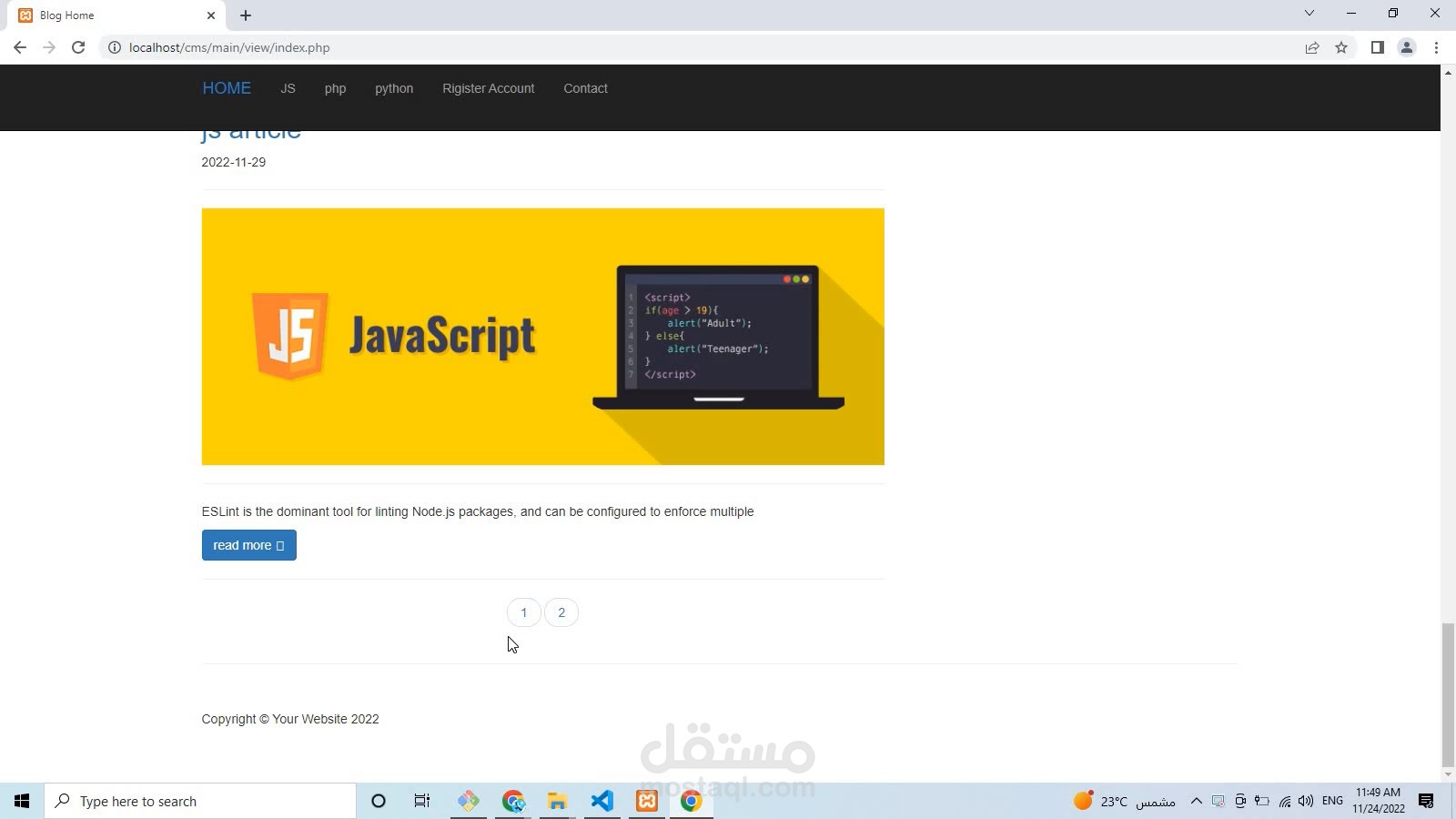Click the Copyright Your Website 2022 text
The height and width of the screenshot is (819, 1456).
click(x=290, y=719)
